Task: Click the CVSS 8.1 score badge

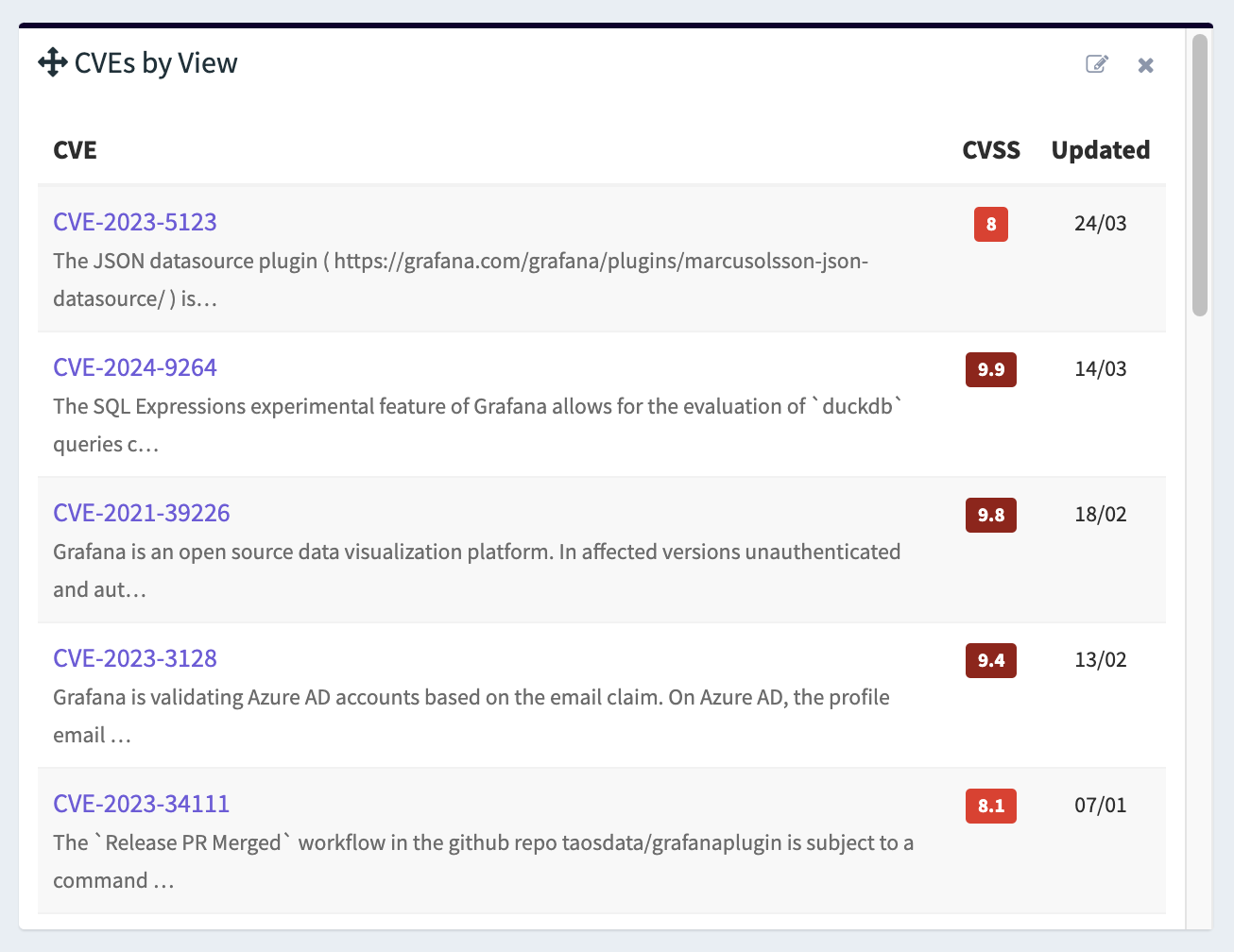Action: click(x=990, y=806)
